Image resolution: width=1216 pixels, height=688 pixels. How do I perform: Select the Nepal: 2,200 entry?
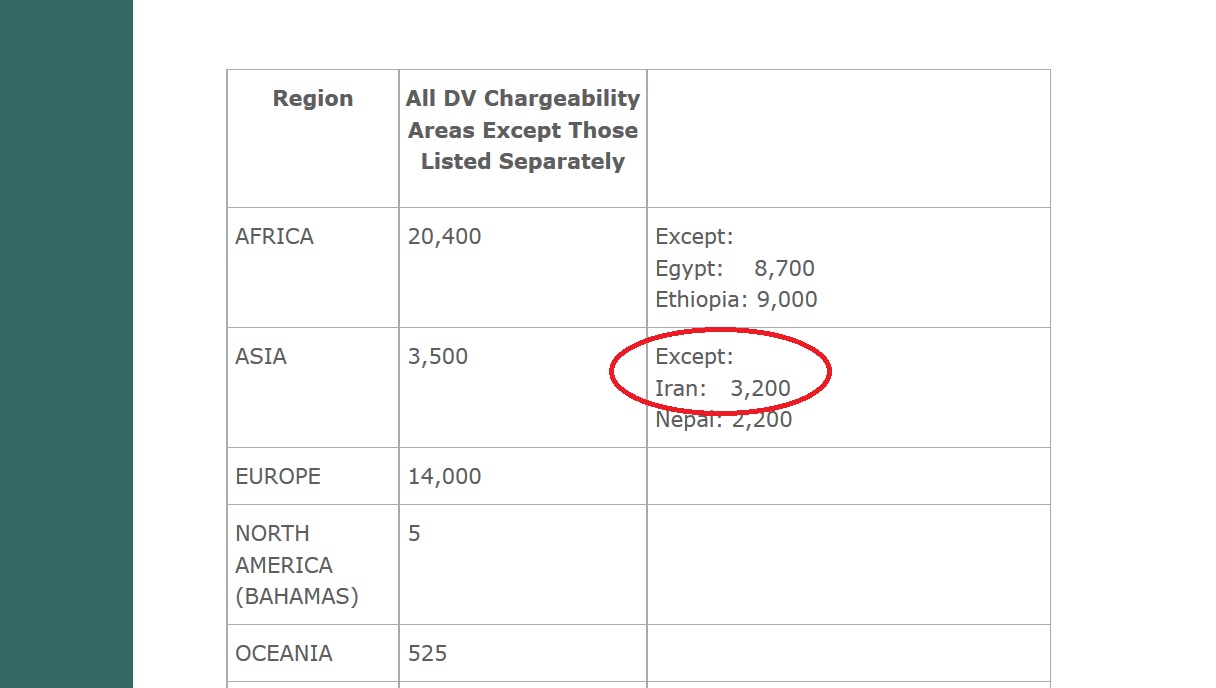(x=724, y=420)
